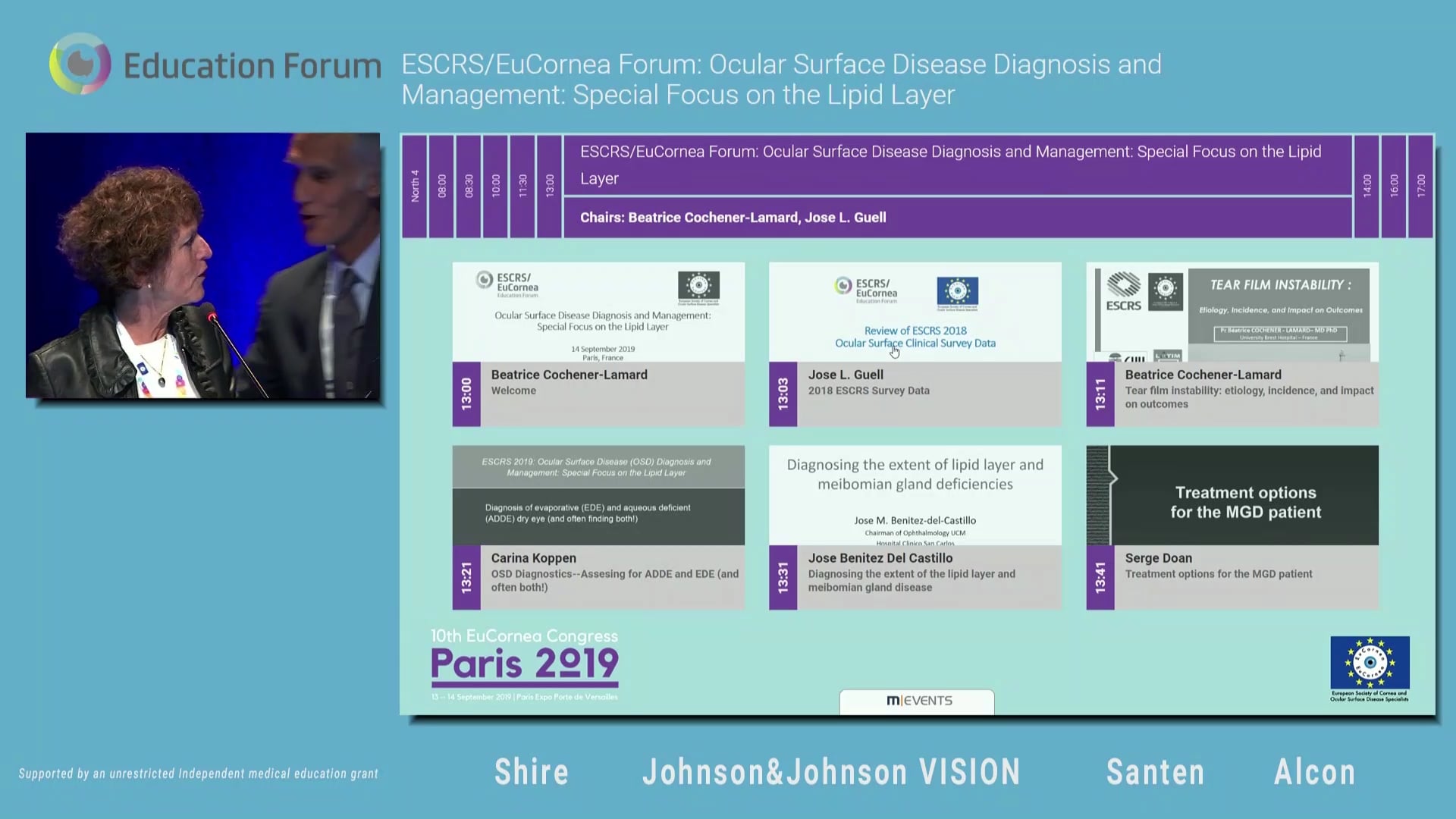Click the Tear film instability talk description
Viewport: 1456px width, 819px height.
pyautogui.click(x=1249, y=397)
